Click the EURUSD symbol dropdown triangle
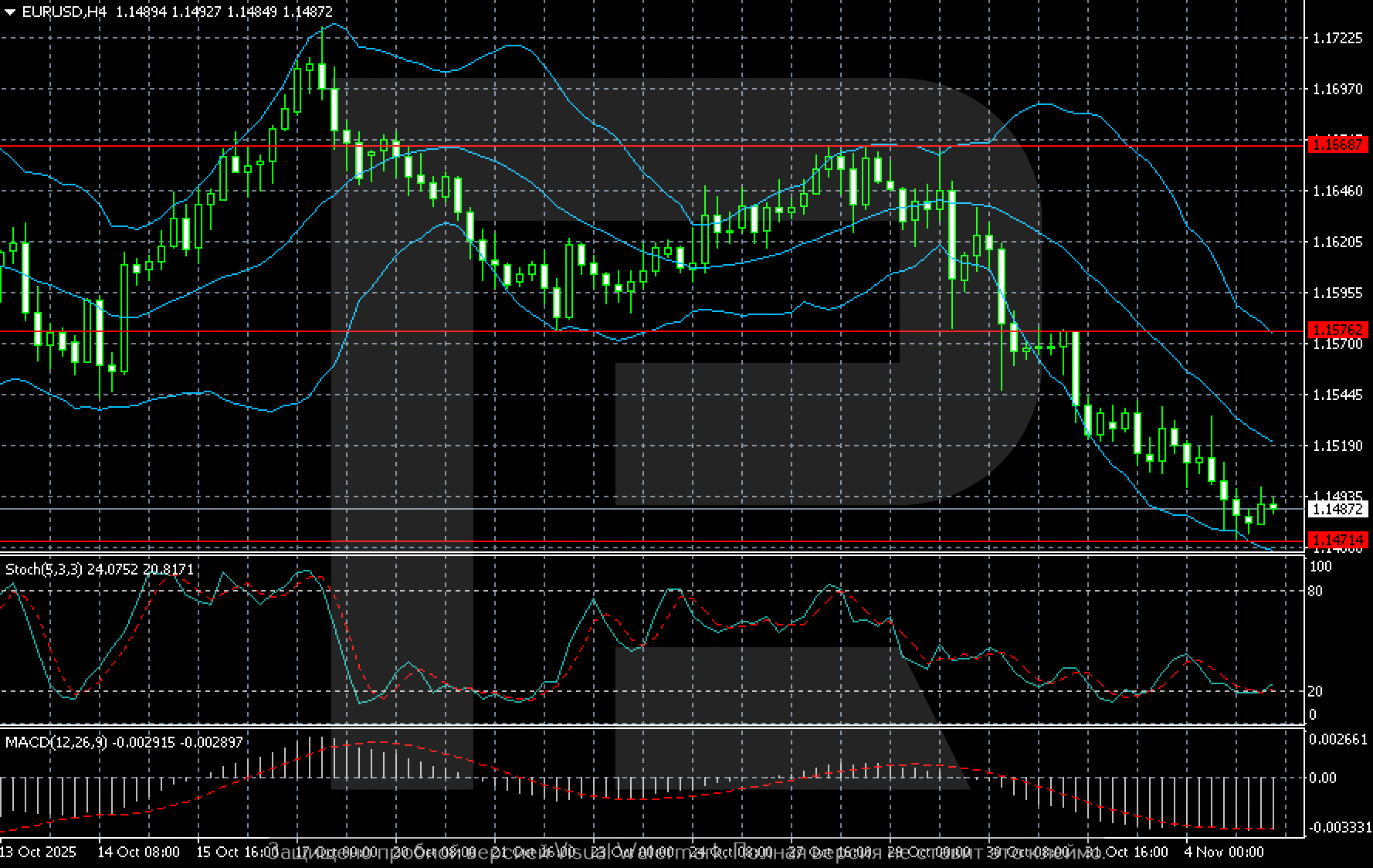The image size is (1373, 868). [x=9, y=12]
